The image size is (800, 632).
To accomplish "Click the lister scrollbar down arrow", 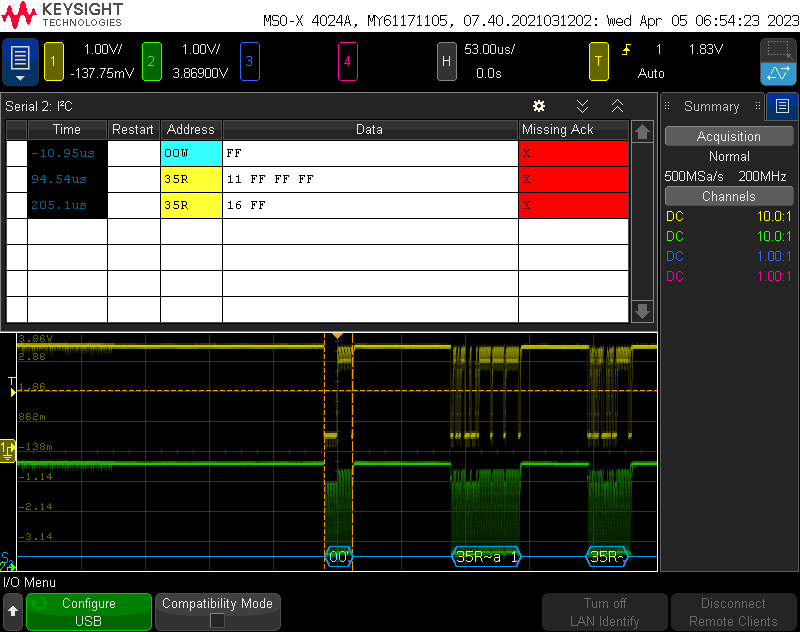I will coord(642,311).
